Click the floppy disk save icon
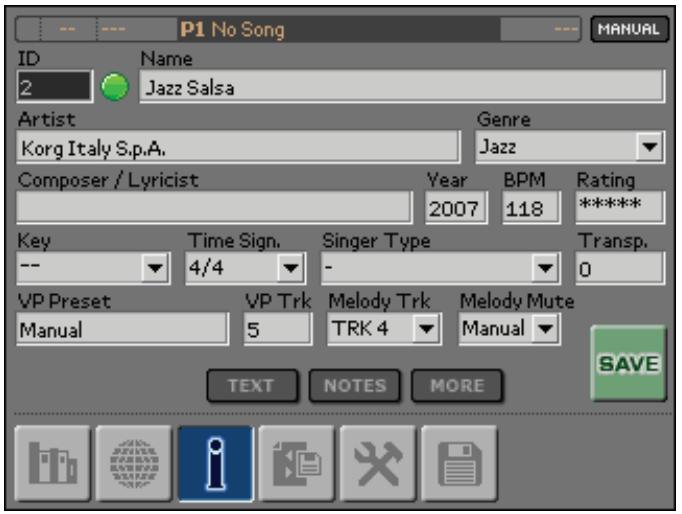This screenshot has width=682, height=514. pyautogui.click(x=459, y=463)
